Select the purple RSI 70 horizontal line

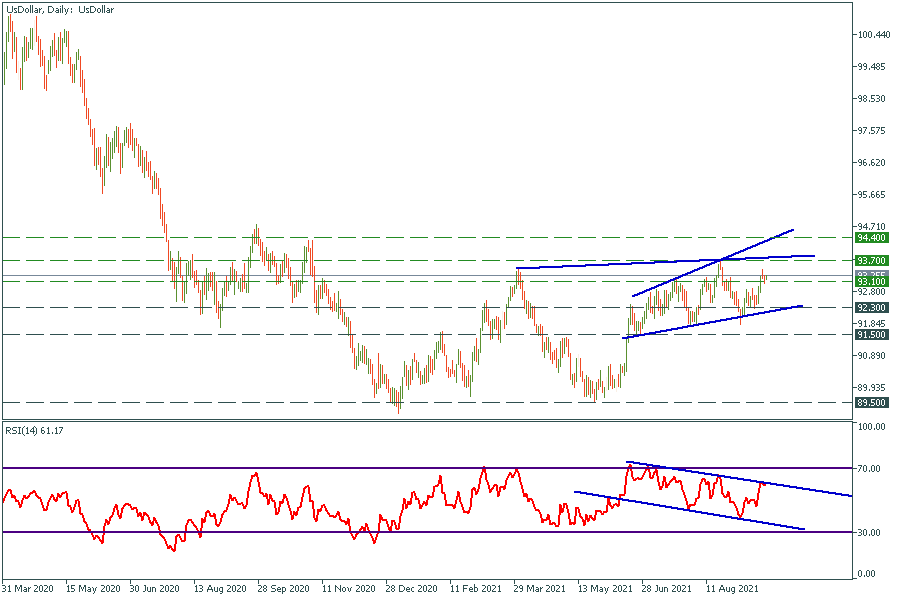[300, 468]
